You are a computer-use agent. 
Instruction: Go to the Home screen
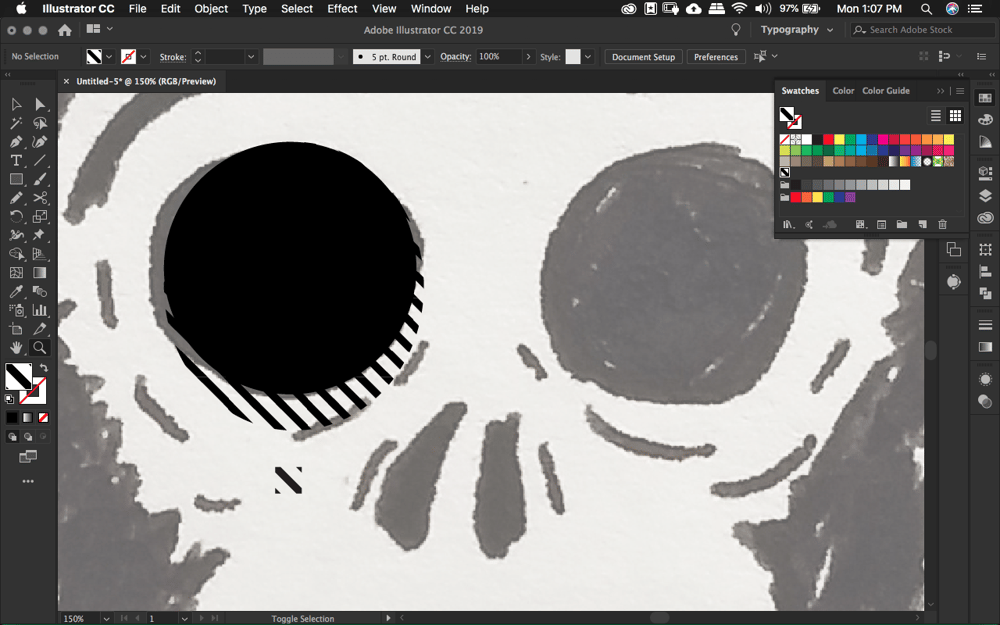(x=64, y=30)
